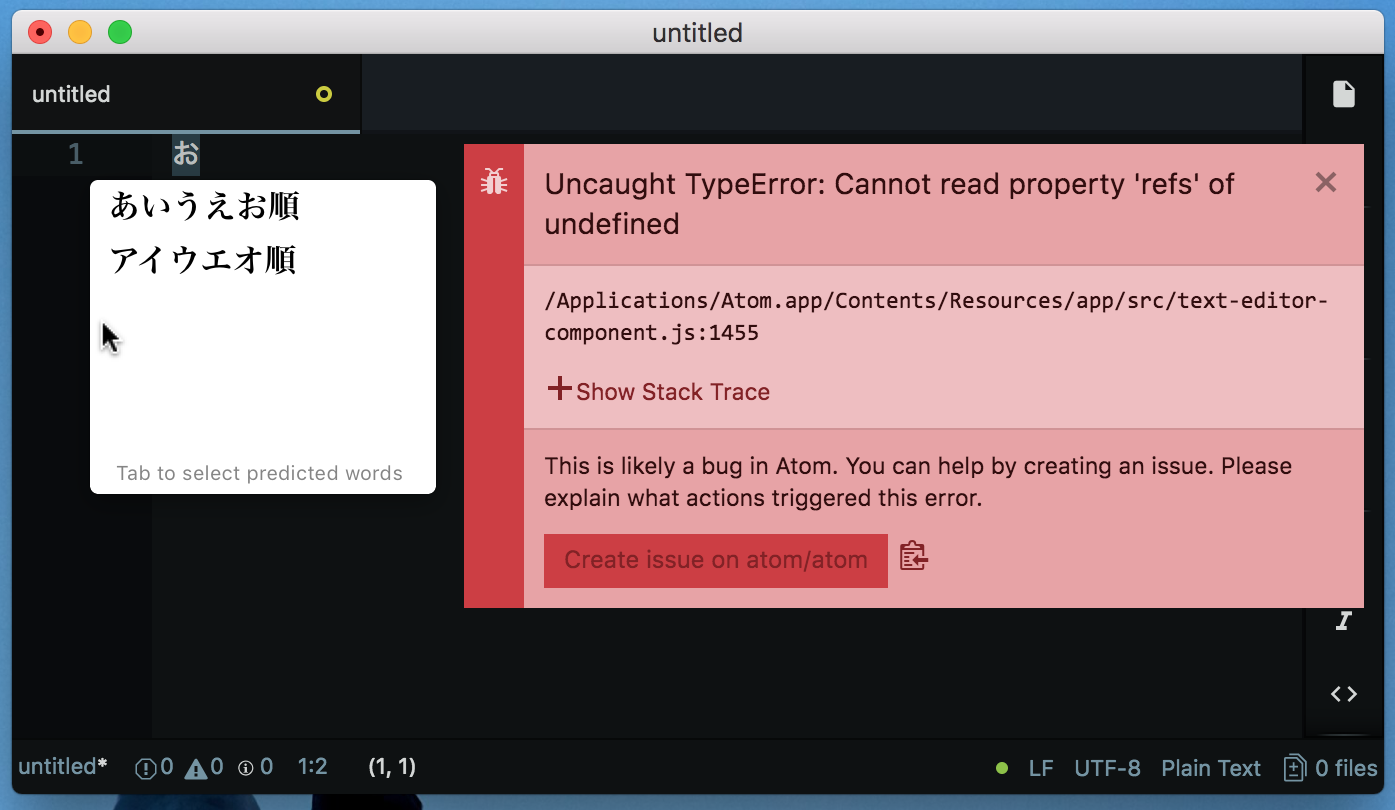
Task: Click the untitled* file name in status bar
Action: (63, 767)
